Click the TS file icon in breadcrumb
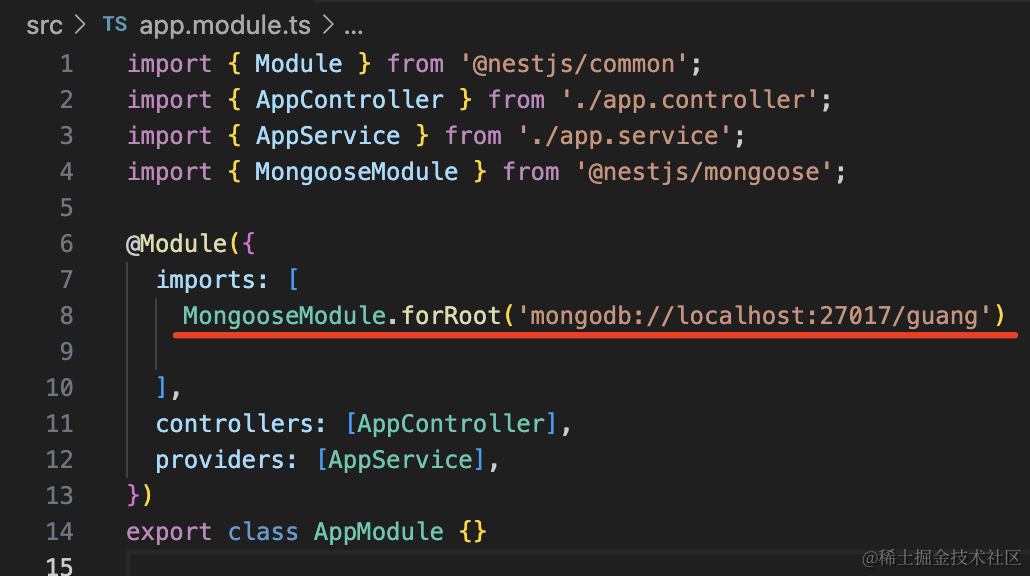Image resolution: width=1030 pixels, height=576 pixels. (115, 25)
